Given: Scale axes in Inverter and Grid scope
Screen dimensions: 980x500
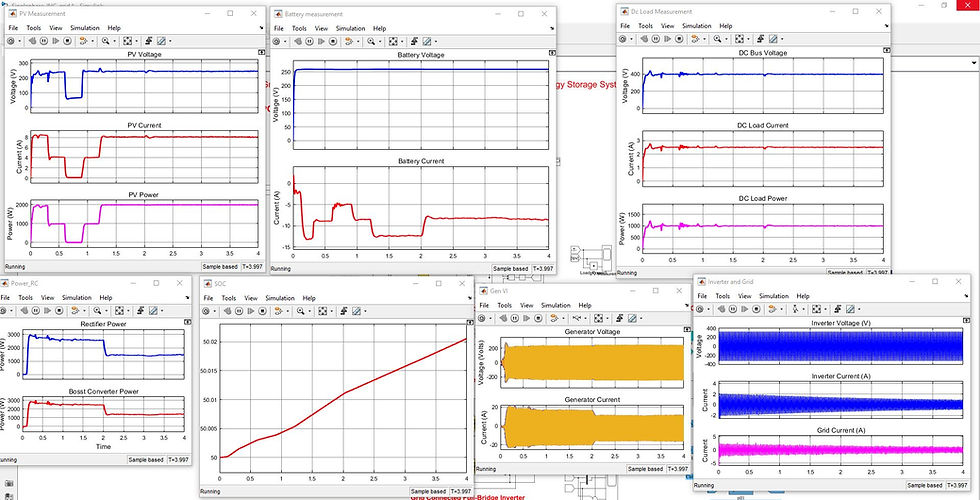Looking at the screenshot, I should 816,309.
